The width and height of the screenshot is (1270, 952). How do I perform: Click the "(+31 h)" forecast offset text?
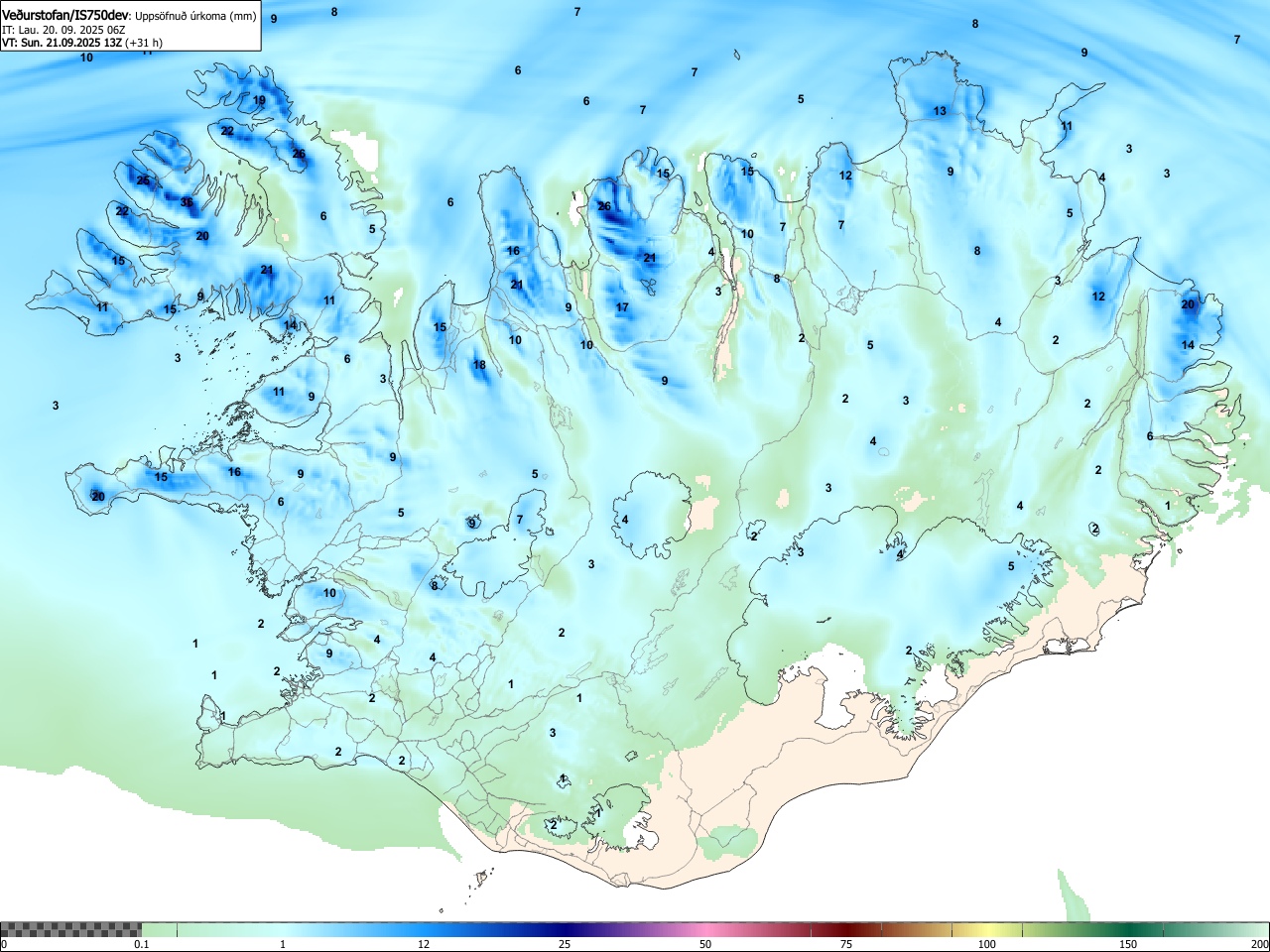tap(144, 43)
